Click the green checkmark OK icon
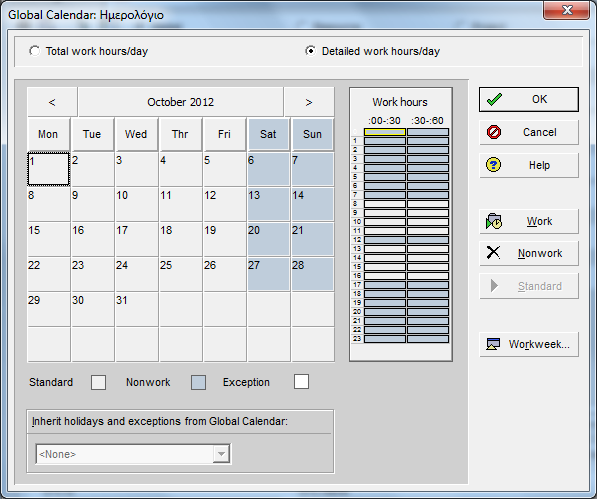 pos(494,99)
